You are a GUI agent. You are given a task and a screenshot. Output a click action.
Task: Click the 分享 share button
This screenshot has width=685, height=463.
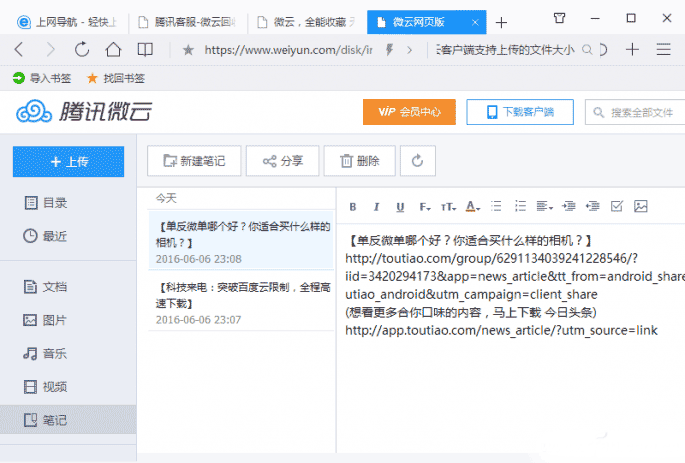[x=283, y=161]
